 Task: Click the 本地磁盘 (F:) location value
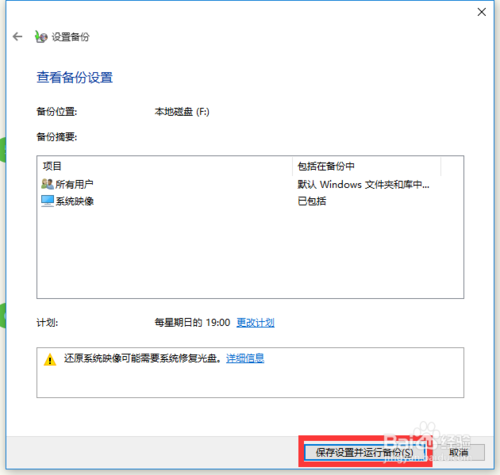[x=182, y=112]
